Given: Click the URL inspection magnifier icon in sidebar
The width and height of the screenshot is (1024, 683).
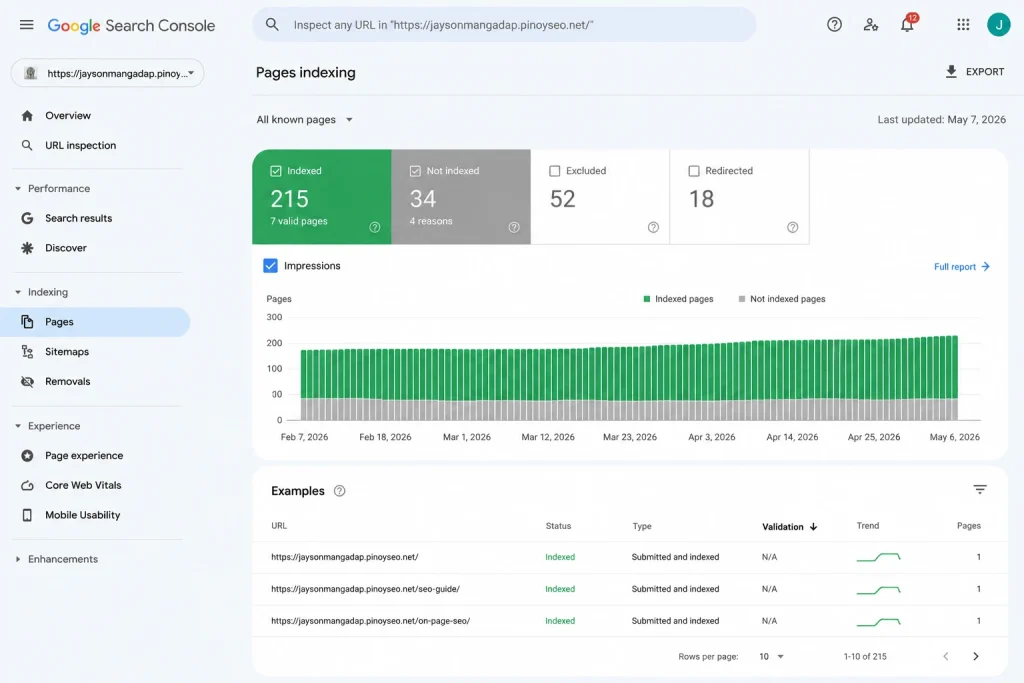Looking at the screenshot, I should tap(27, 145).
